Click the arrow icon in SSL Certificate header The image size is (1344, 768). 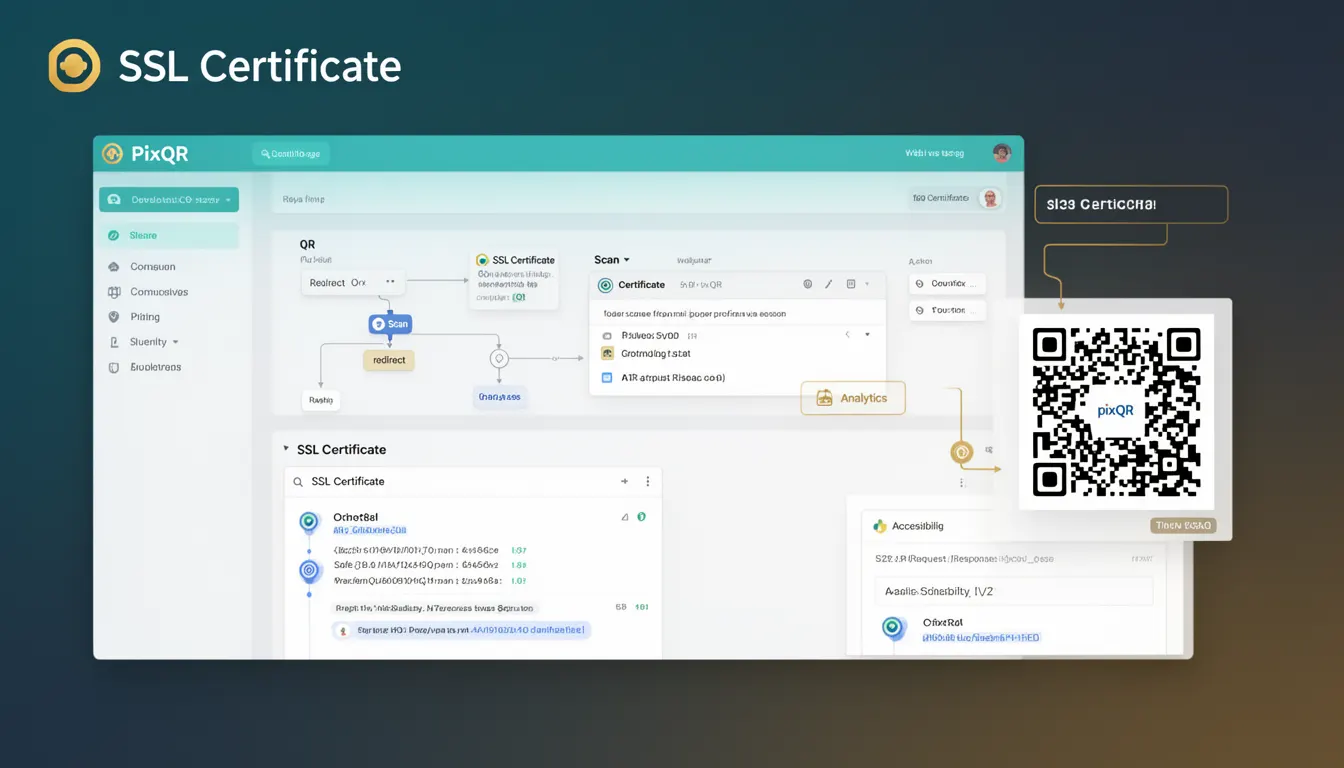pos(625,482)
